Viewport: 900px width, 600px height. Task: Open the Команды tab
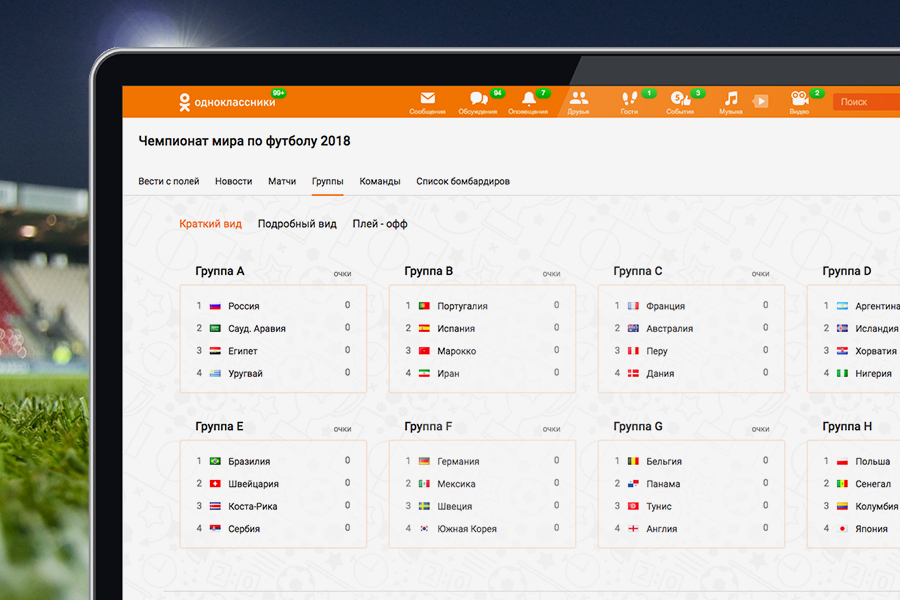click(x=380, y=181)
